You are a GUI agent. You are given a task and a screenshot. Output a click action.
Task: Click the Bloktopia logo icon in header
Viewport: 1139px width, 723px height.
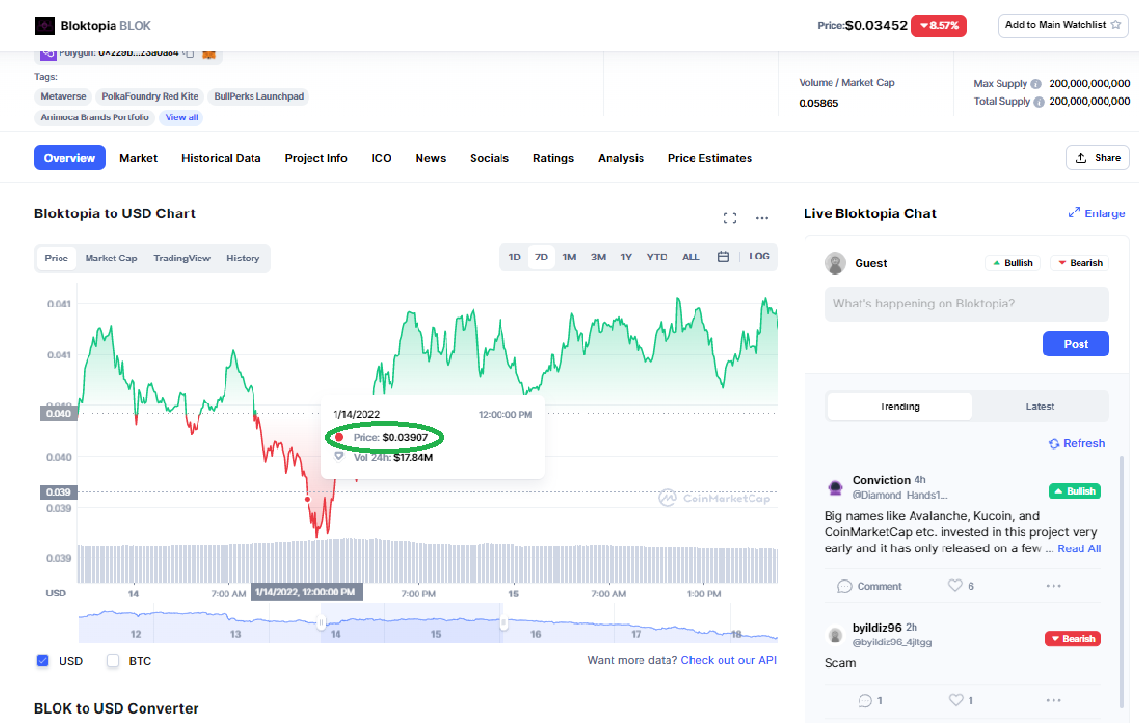click(44, 26)
